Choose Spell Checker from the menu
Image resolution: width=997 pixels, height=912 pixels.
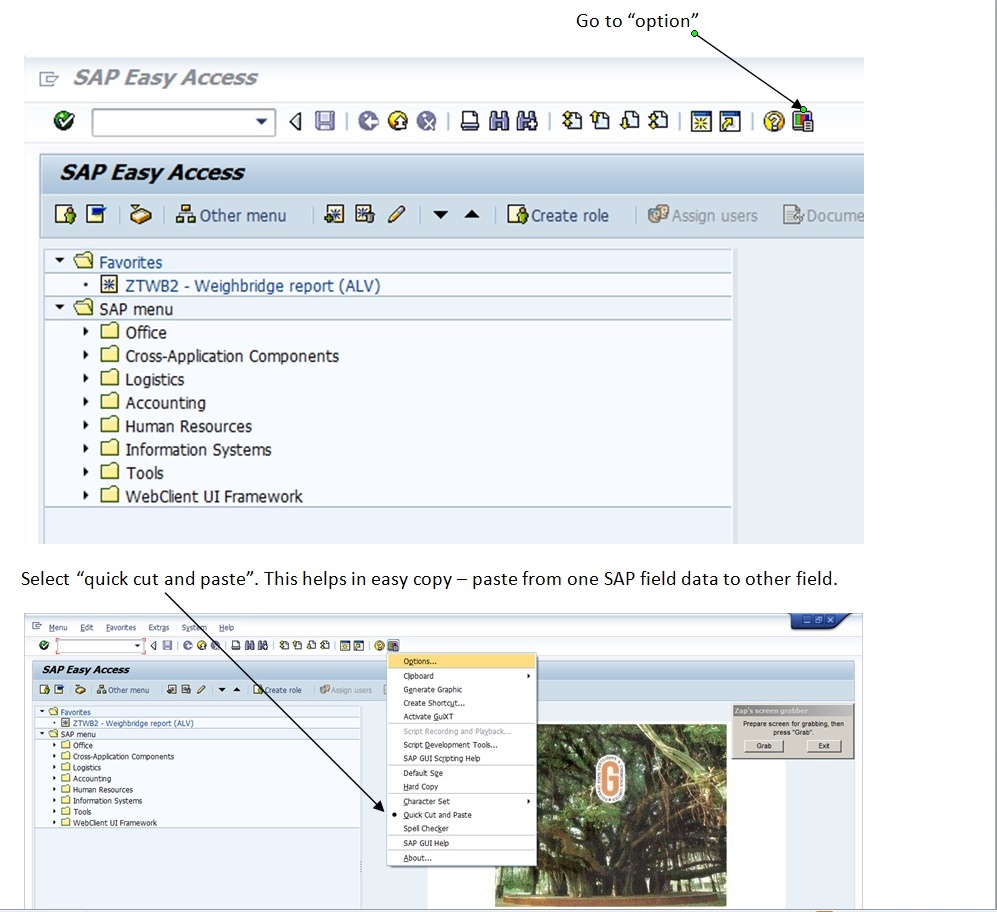462,829
